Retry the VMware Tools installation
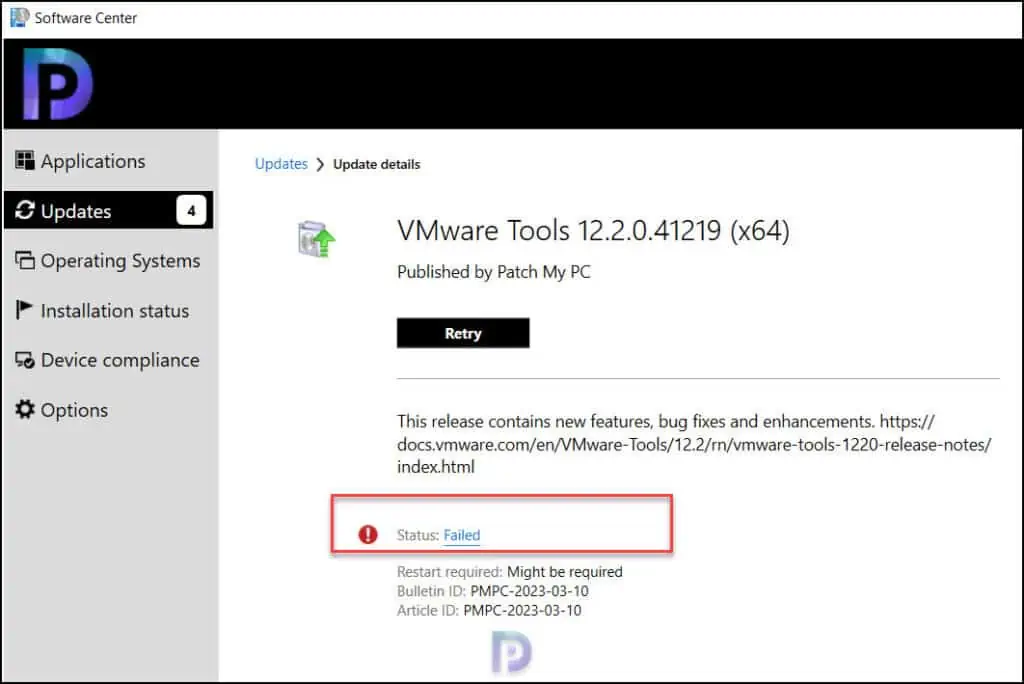1024x684 pixels. click(x=463, y=333)
